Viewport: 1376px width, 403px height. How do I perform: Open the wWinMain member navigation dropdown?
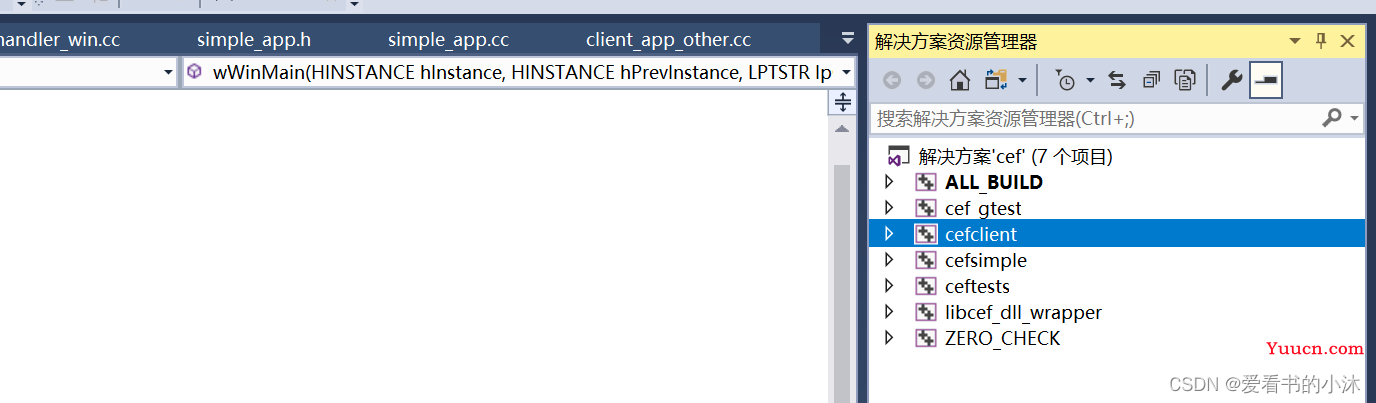[846, 72]
